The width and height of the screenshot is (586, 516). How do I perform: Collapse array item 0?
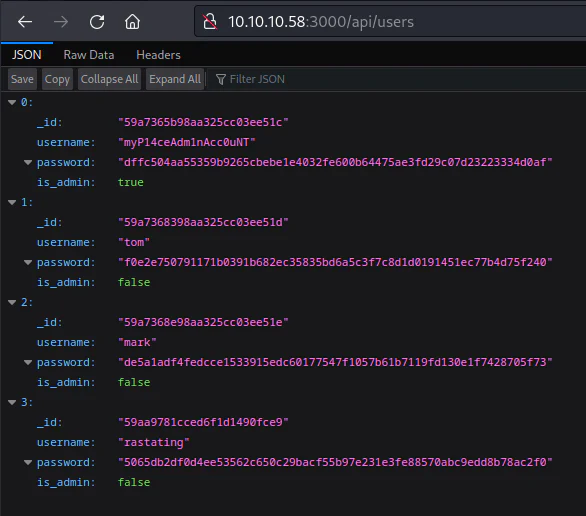[x=12, y=102]
